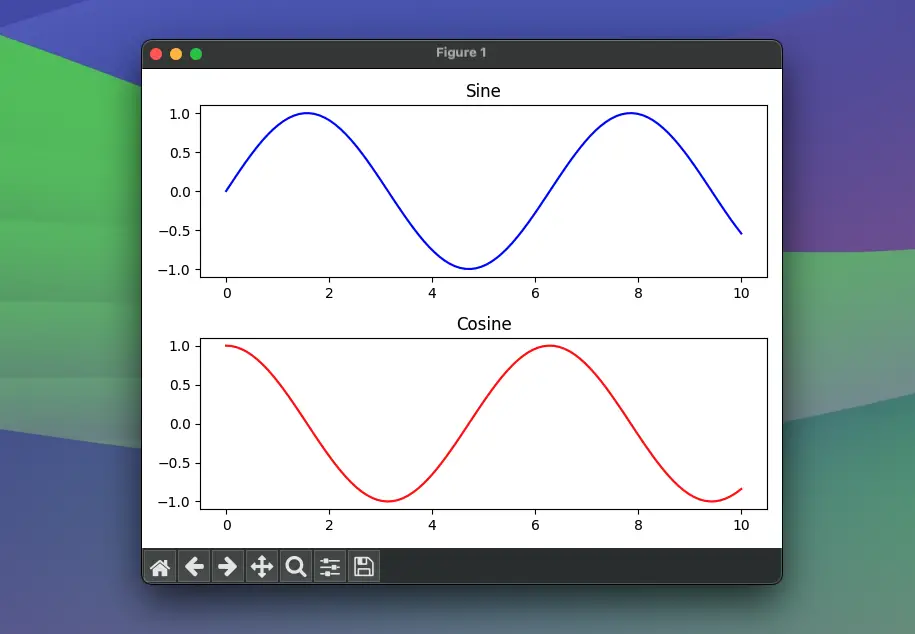
Task: Activate the Pan axes tool
Action: pyautogui.click(x=261, y=566)
